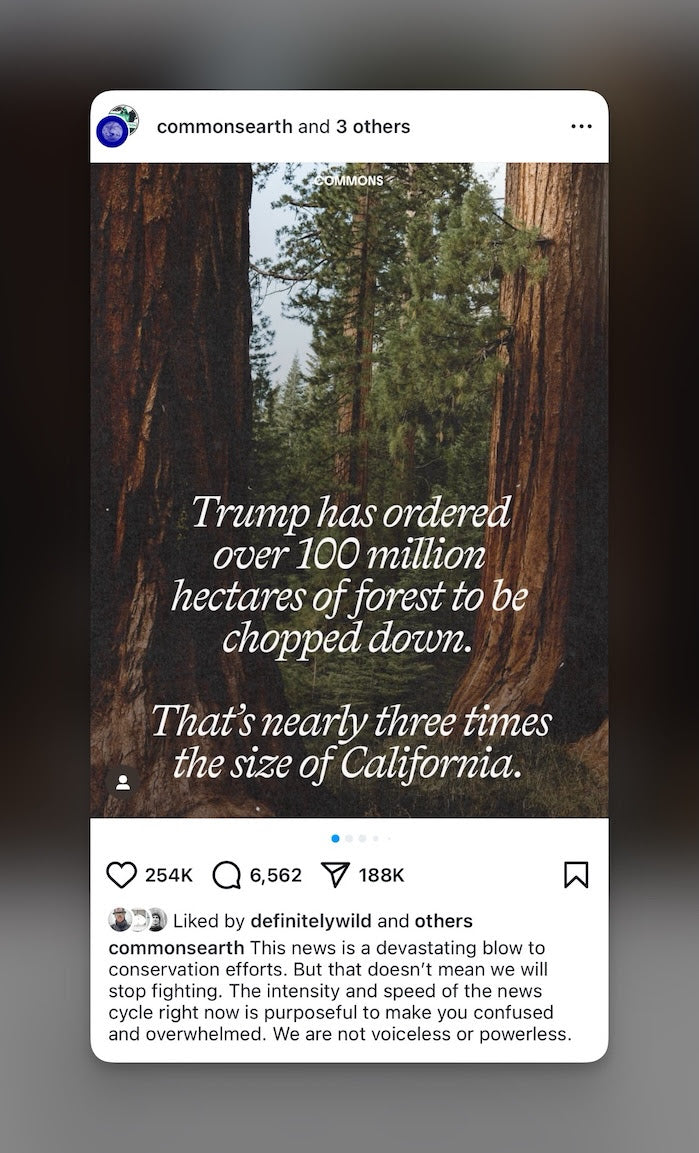The height and width of the screenshot is (1153, 699).
Task: Show "others" who liked the post
Action: click(444, 921)
